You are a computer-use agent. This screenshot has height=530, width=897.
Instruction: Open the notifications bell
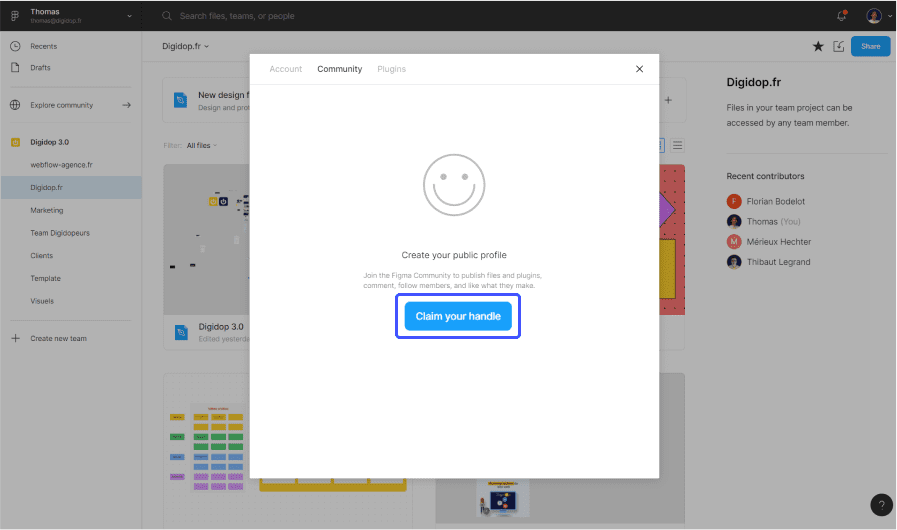pos(842,16)
